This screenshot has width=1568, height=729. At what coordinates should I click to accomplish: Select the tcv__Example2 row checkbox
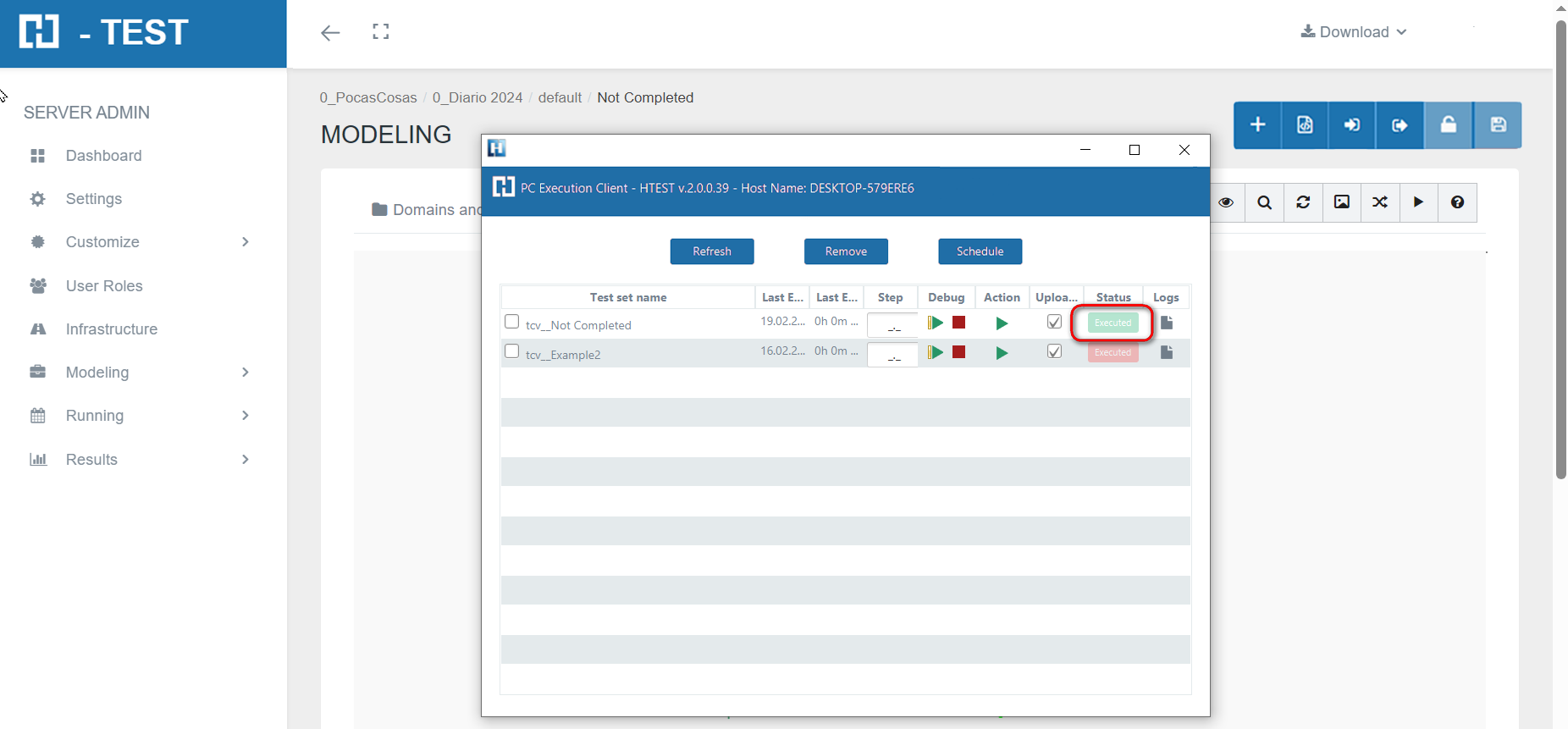tap(511, 351)
